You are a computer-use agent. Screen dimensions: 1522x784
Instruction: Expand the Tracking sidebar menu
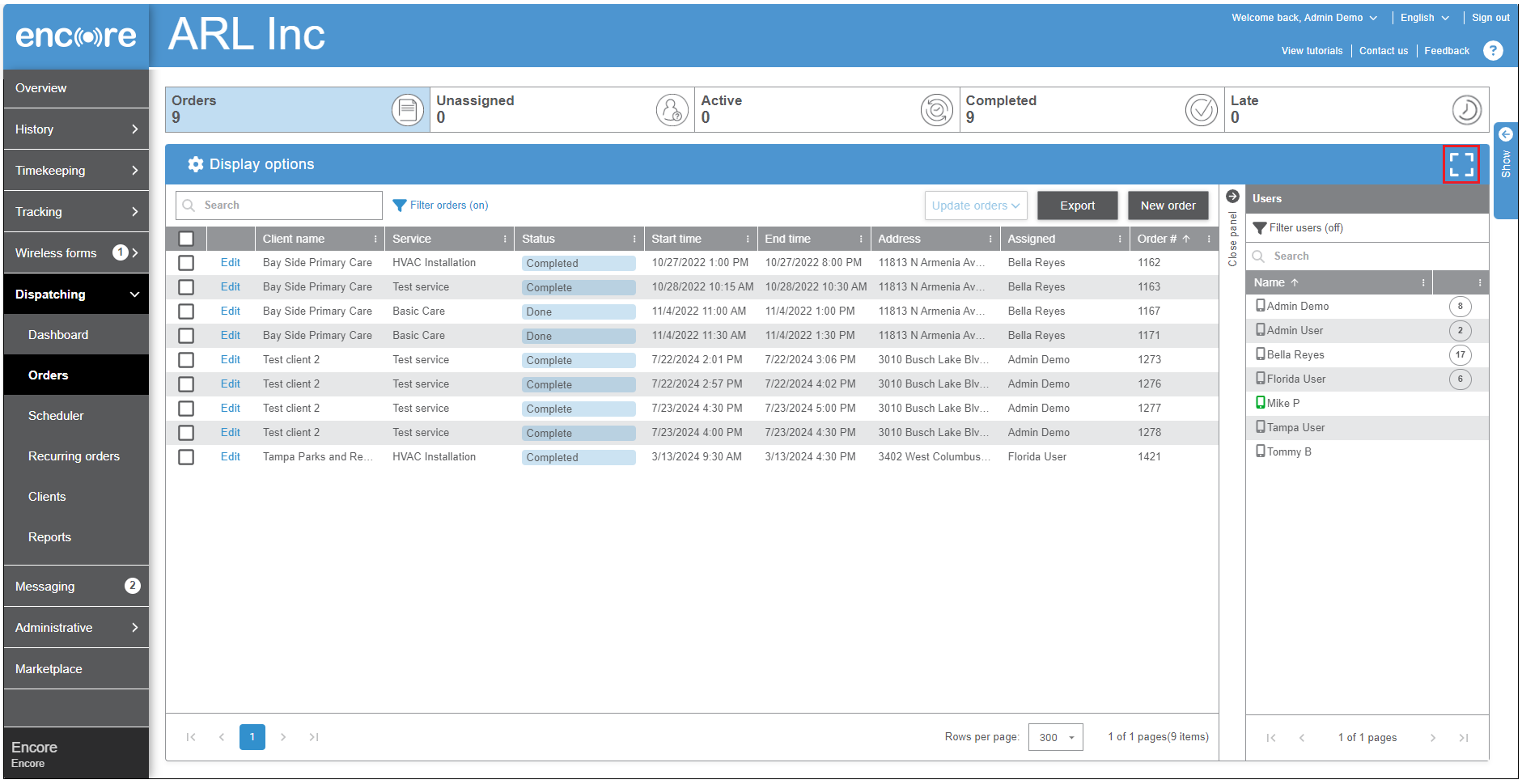pyautogui.click(x=76, y=212)
